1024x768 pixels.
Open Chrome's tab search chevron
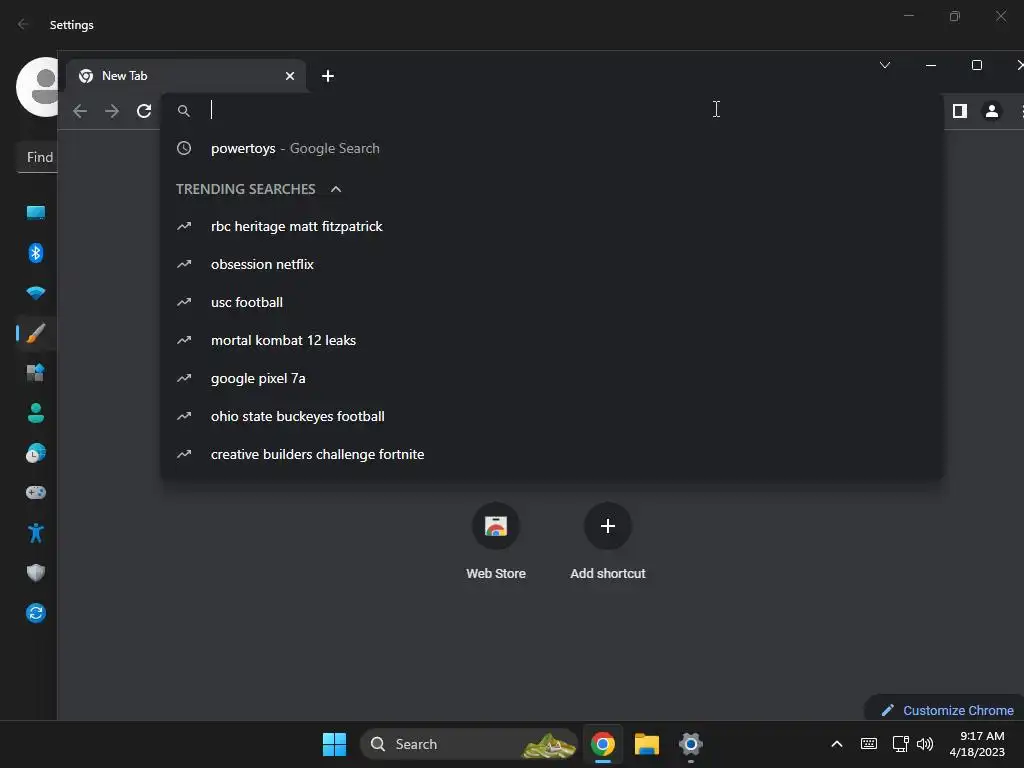[x=885, y=65]
